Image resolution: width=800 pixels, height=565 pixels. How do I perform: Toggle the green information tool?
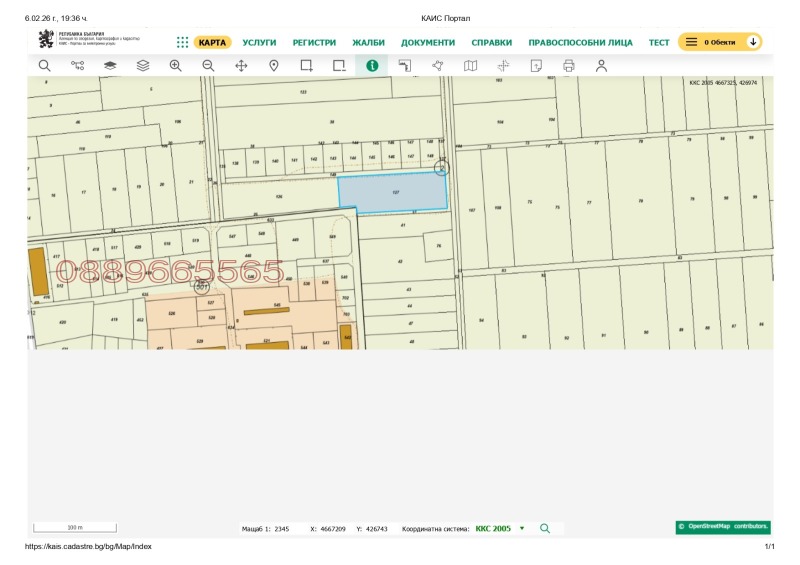[372, 66]
